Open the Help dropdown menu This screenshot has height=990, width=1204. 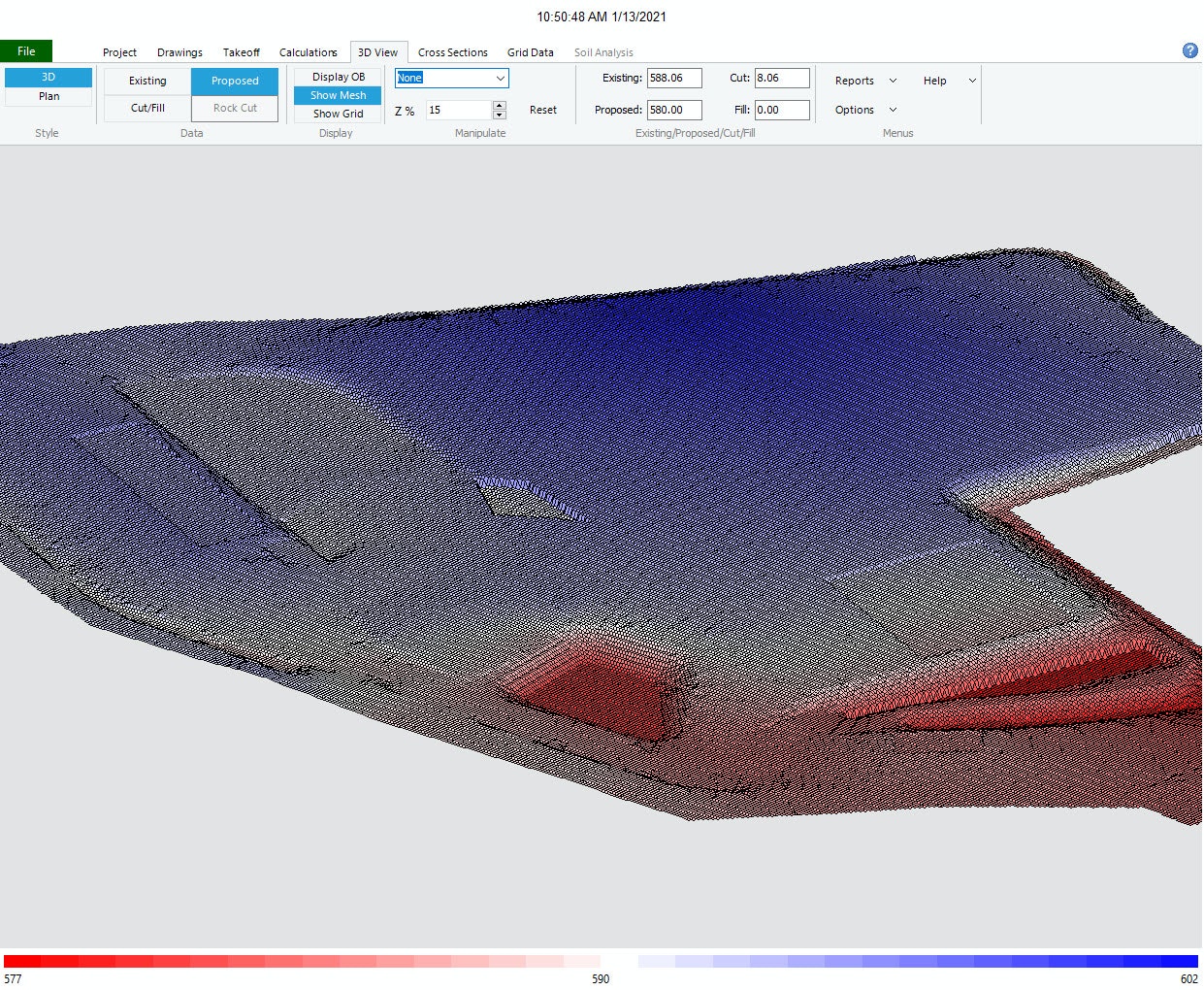949,81
